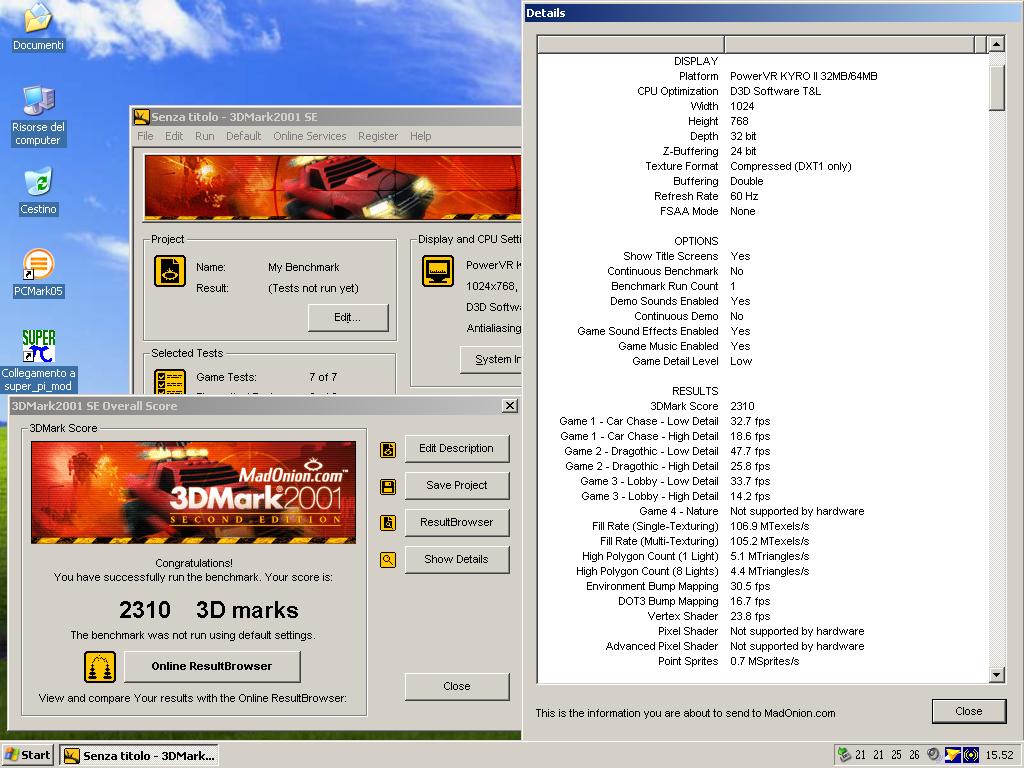
Task: Select the Cestino recycle bin icon
Action: tap(39, 182)
